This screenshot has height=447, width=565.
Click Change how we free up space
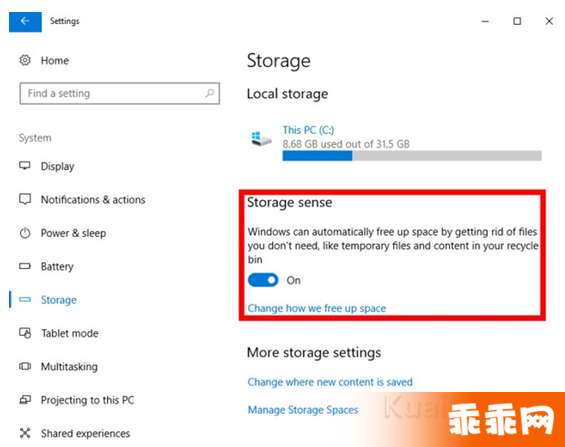(x=317, y=308)
